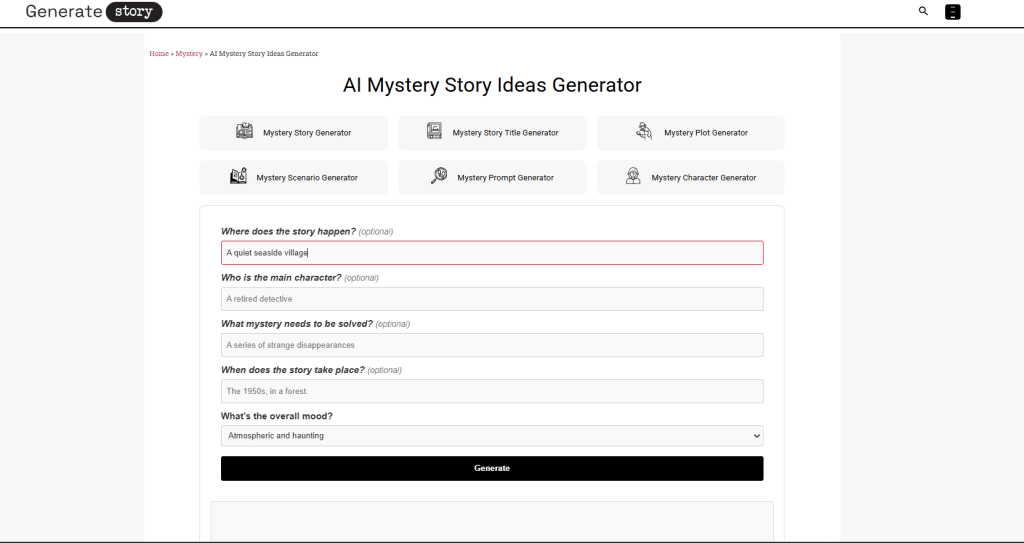Click the Generate Story site logo
Viewport: 1024px width, 543px height.
point(93,12)
